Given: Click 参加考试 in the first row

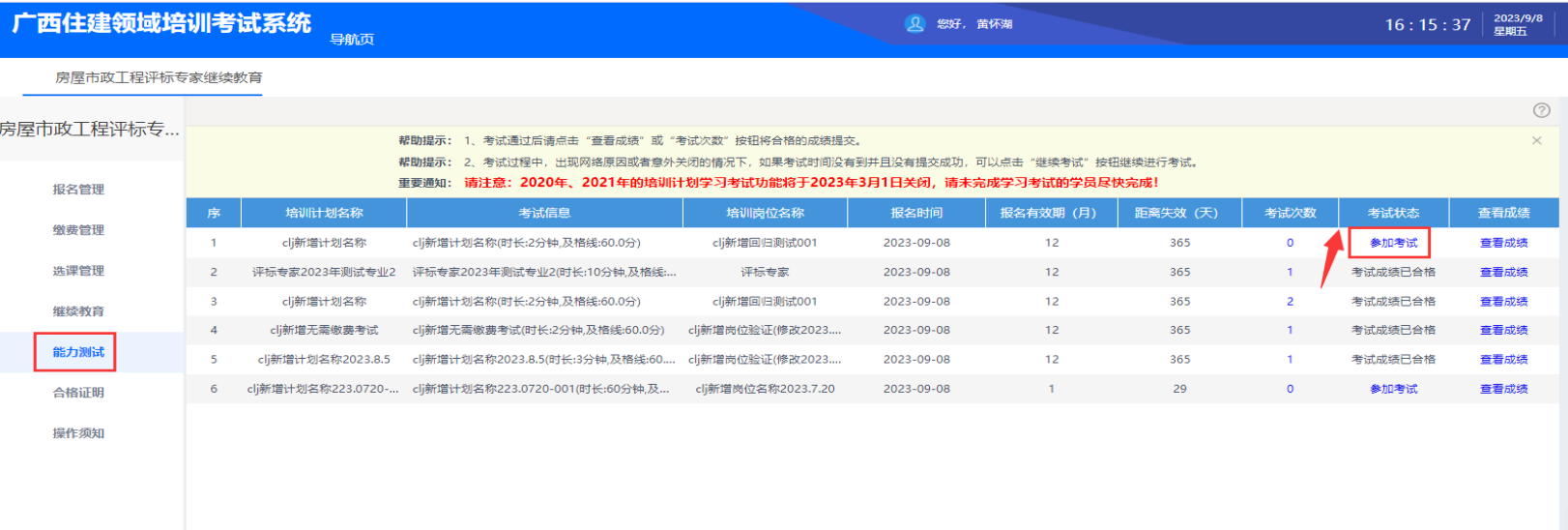Looking at the screenshot, I should pyautogui.click(x=1393, y=243).
